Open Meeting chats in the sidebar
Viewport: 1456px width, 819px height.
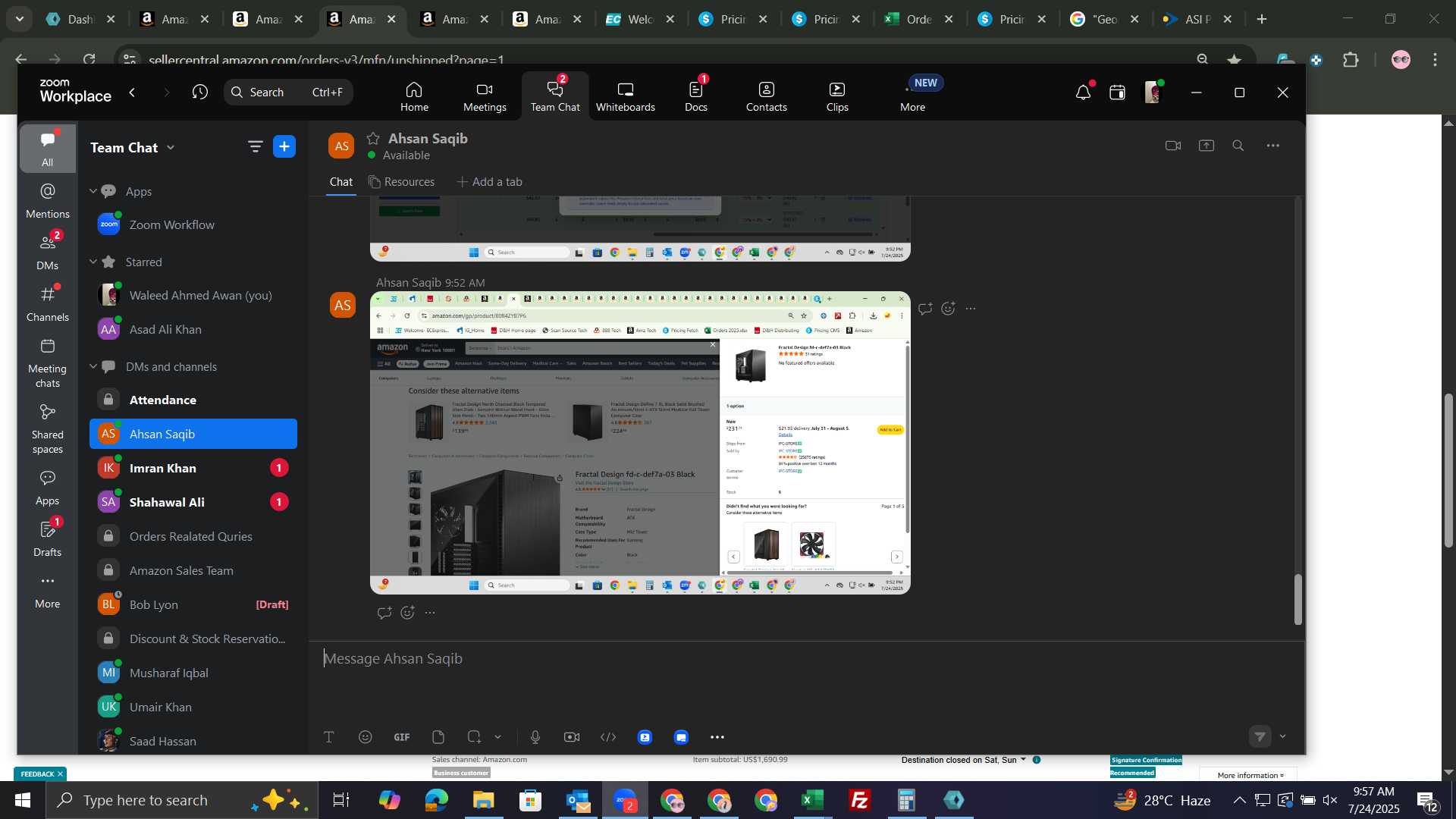[47, 362]
